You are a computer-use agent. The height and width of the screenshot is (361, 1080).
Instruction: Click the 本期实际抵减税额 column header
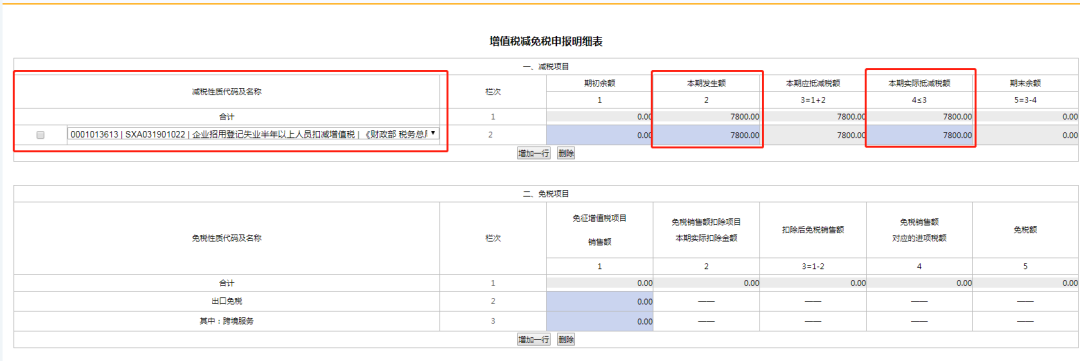(920, 83)
